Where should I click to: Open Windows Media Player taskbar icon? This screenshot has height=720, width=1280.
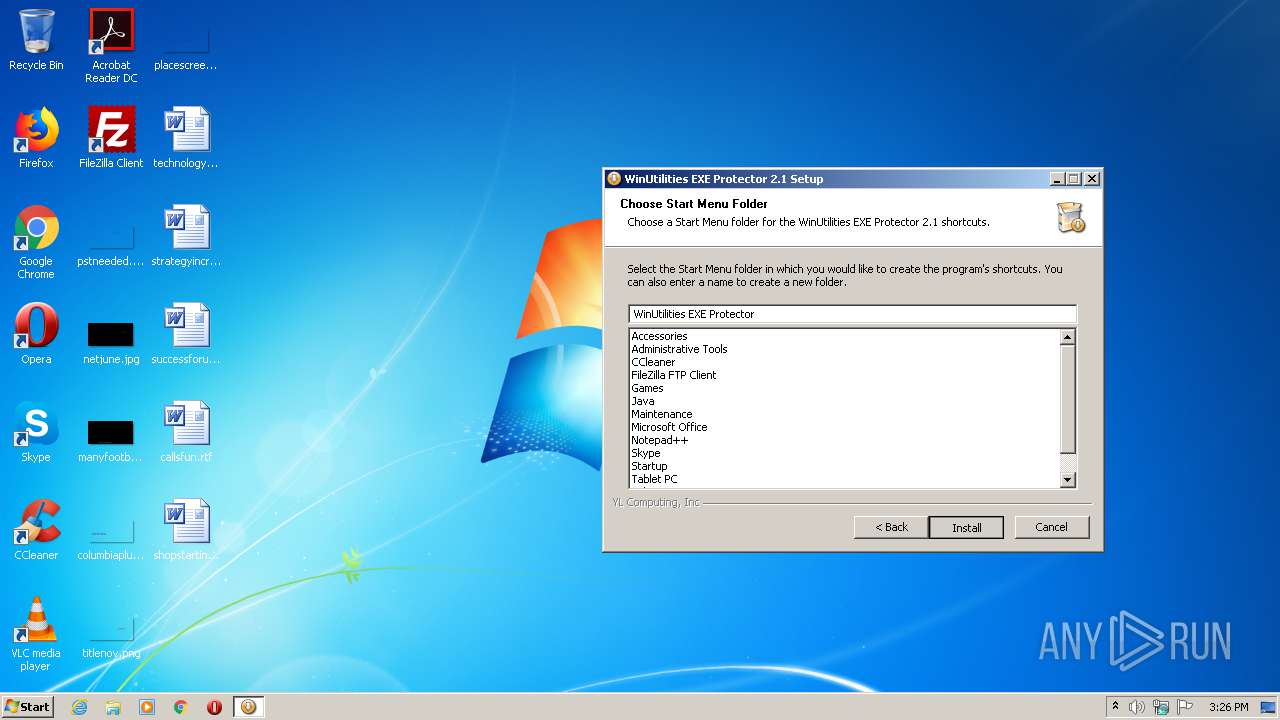pyautogui.click(x=147, y=707)
